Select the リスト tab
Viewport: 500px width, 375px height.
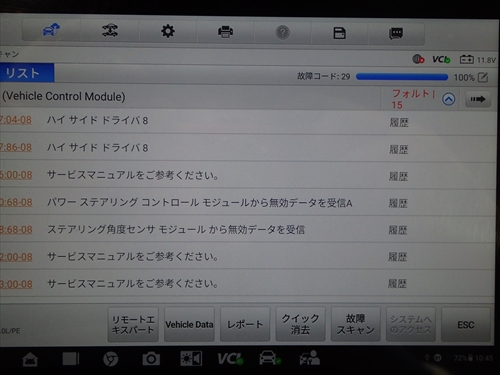pyautogui.click(x=27, y=73)
